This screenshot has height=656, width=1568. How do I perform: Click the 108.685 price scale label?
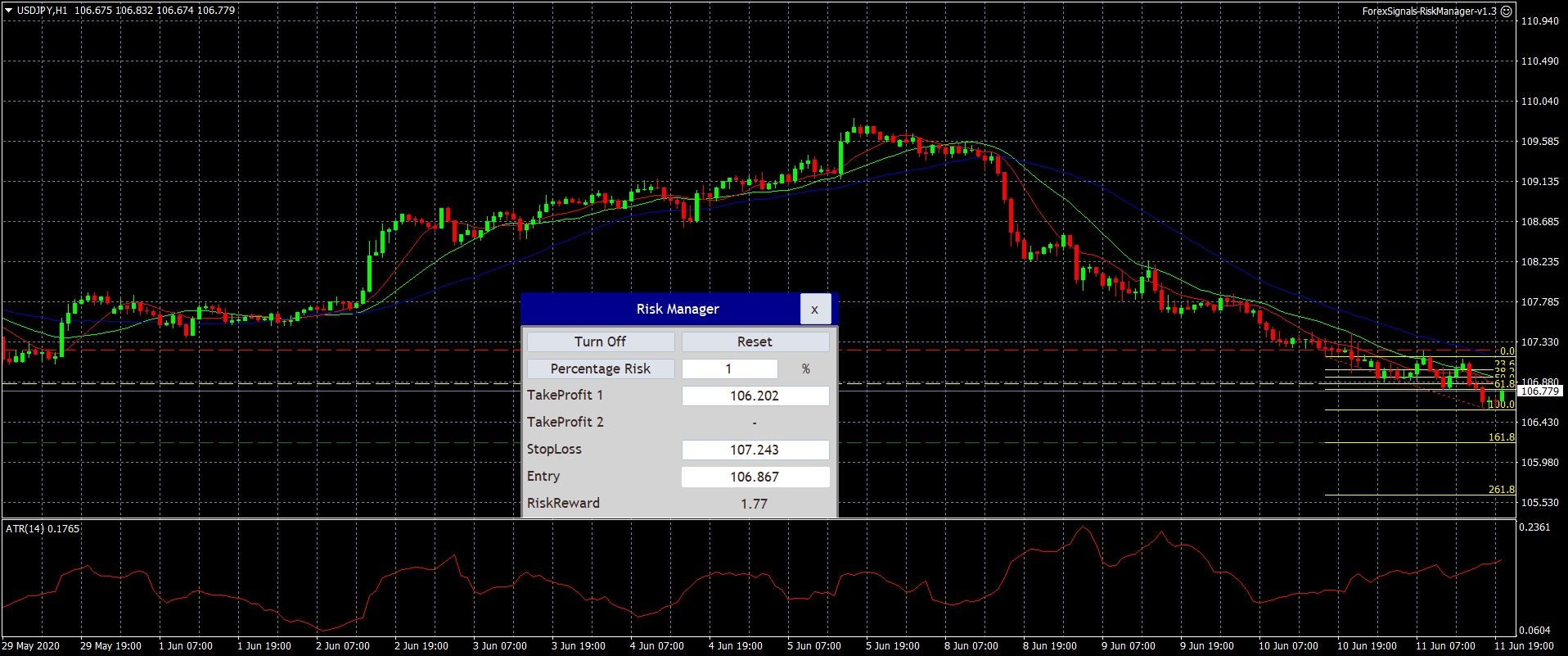1539,222
